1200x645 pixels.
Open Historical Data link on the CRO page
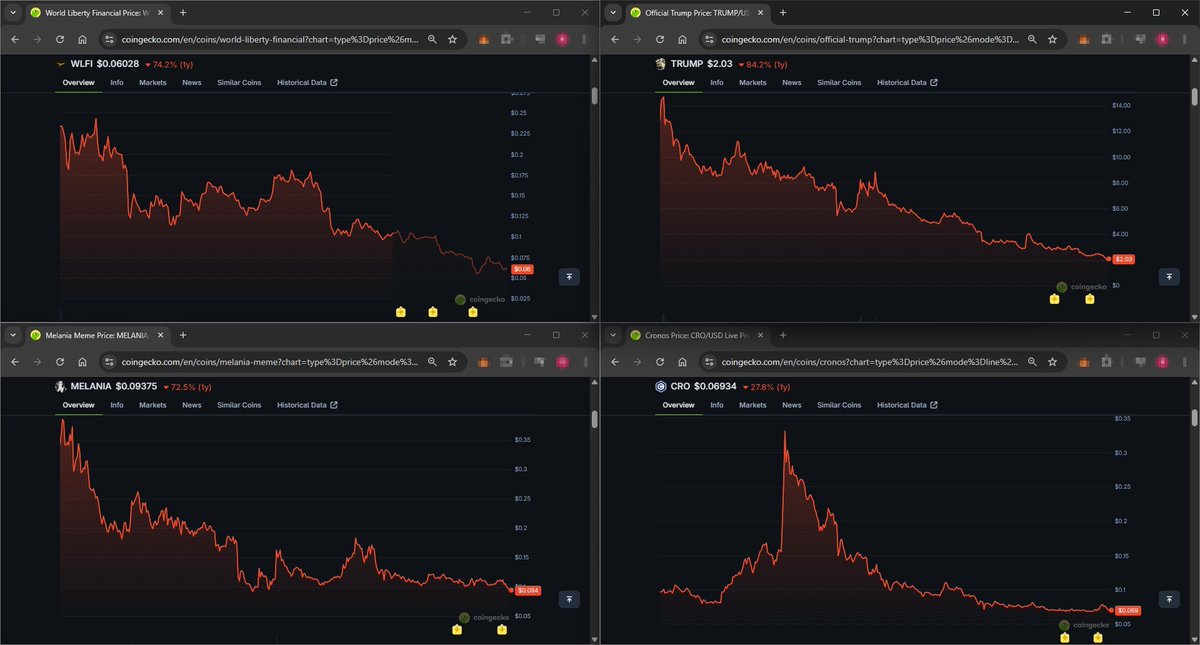pyautogui.click(x=907, y=405)
